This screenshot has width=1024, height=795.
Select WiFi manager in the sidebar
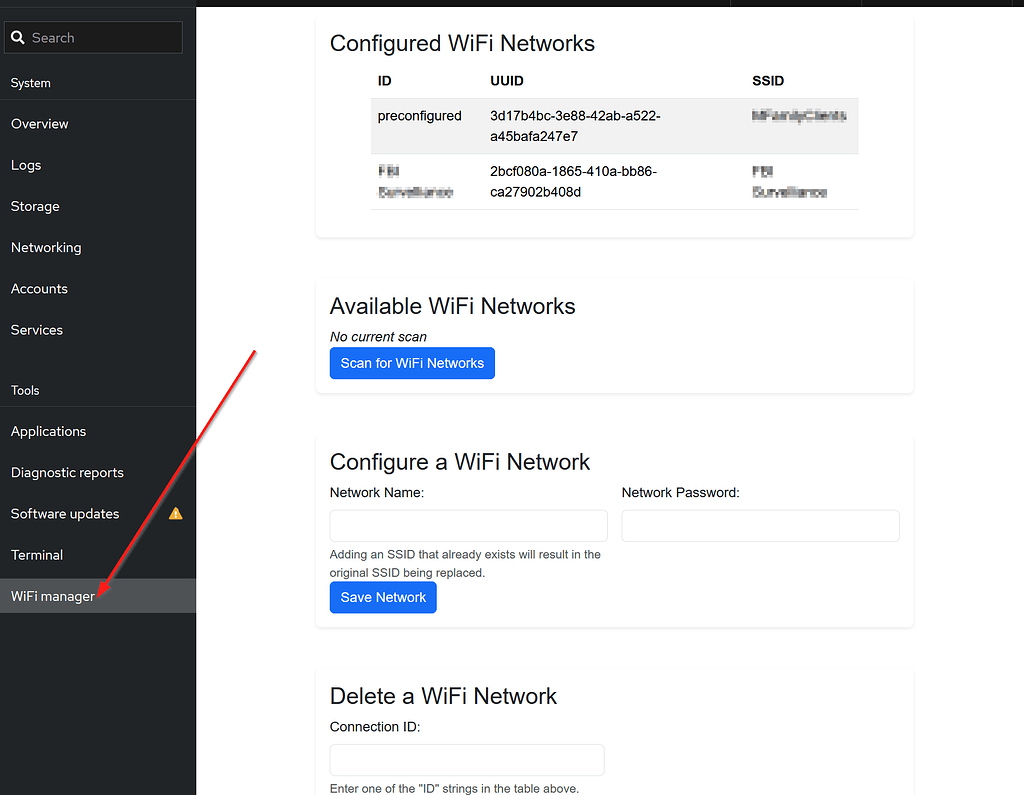[52, 595]
